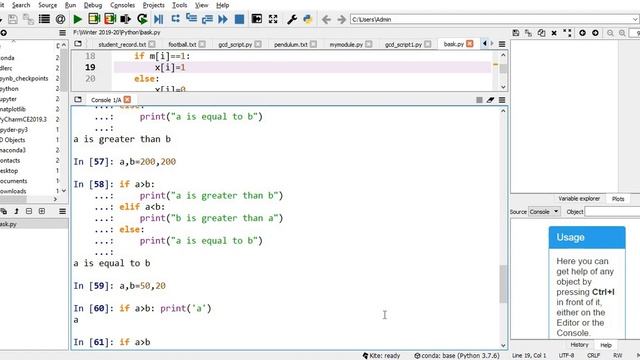This screenshot has height=360, width=640.
Task: Switch to the student_record.txt tab
Action: tap(122, 44)
